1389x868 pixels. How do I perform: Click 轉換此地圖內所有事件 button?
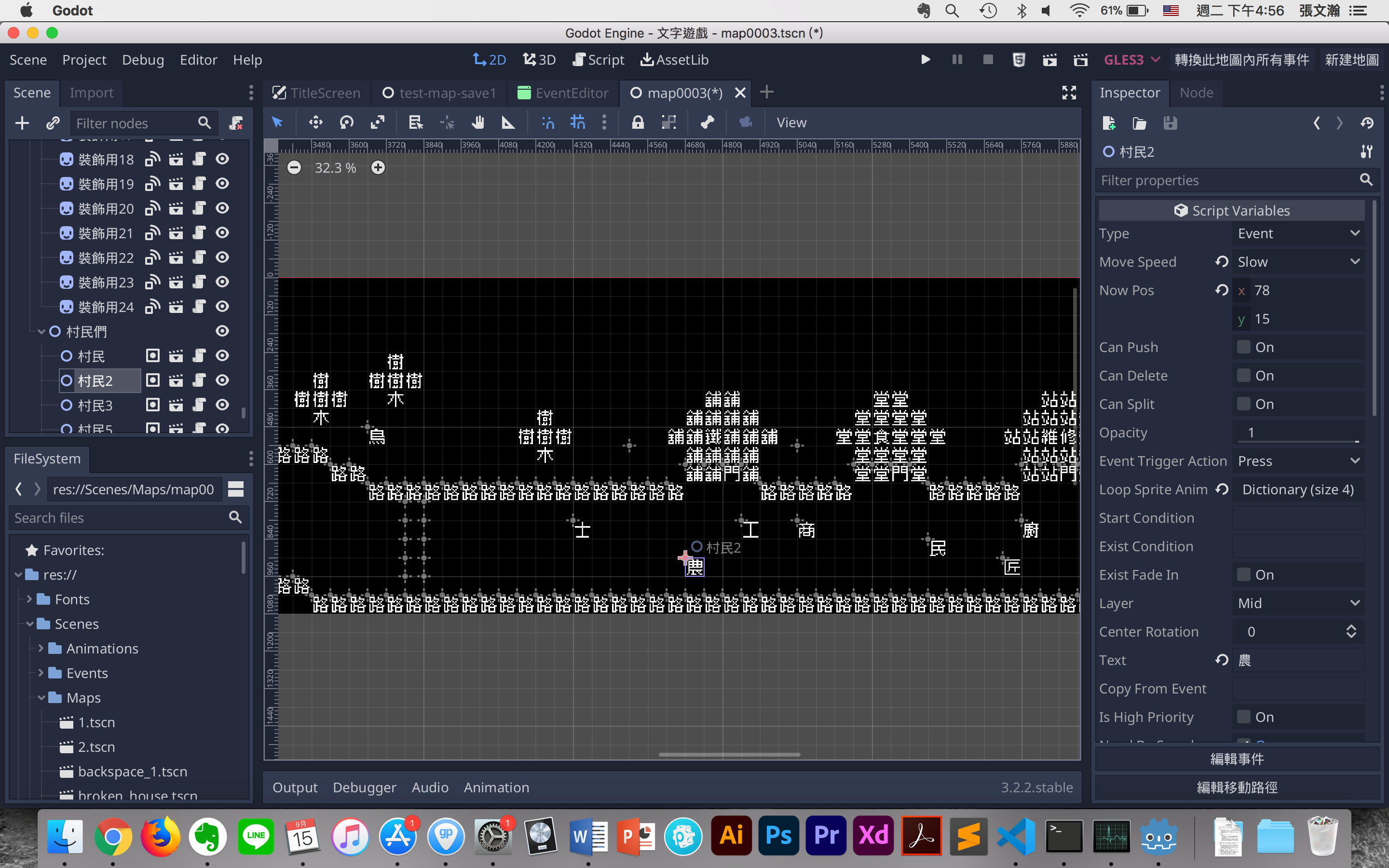click(x=1242, y=60)
